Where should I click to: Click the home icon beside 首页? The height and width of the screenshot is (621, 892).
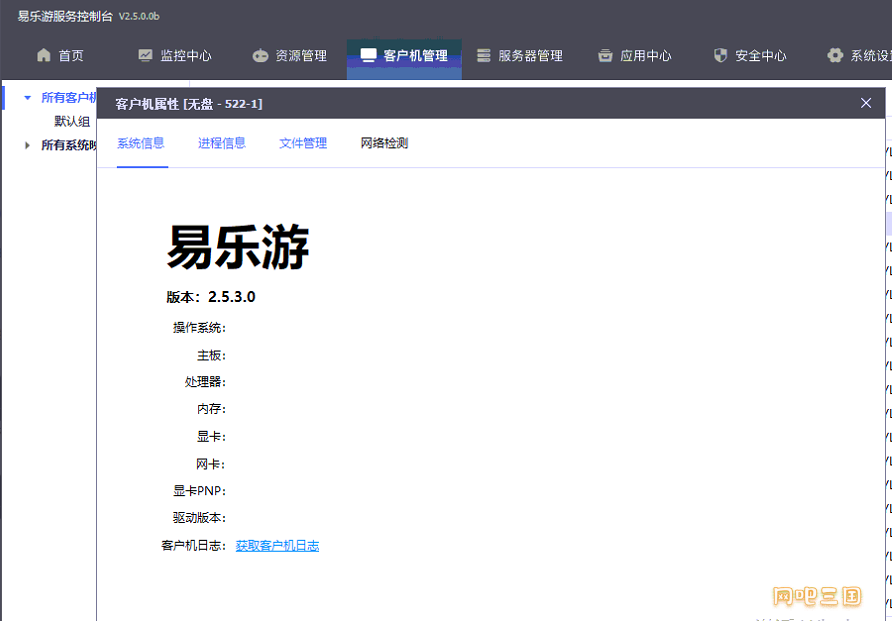[x=44, y=55]
